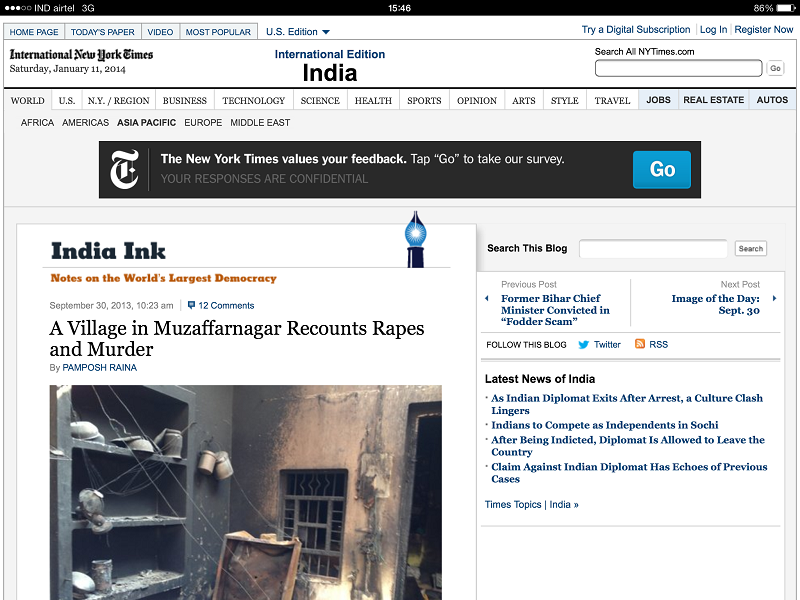This screenshot has height=600, width=800.
Task: Click the orange RSS feed icon
Action: 640,344
